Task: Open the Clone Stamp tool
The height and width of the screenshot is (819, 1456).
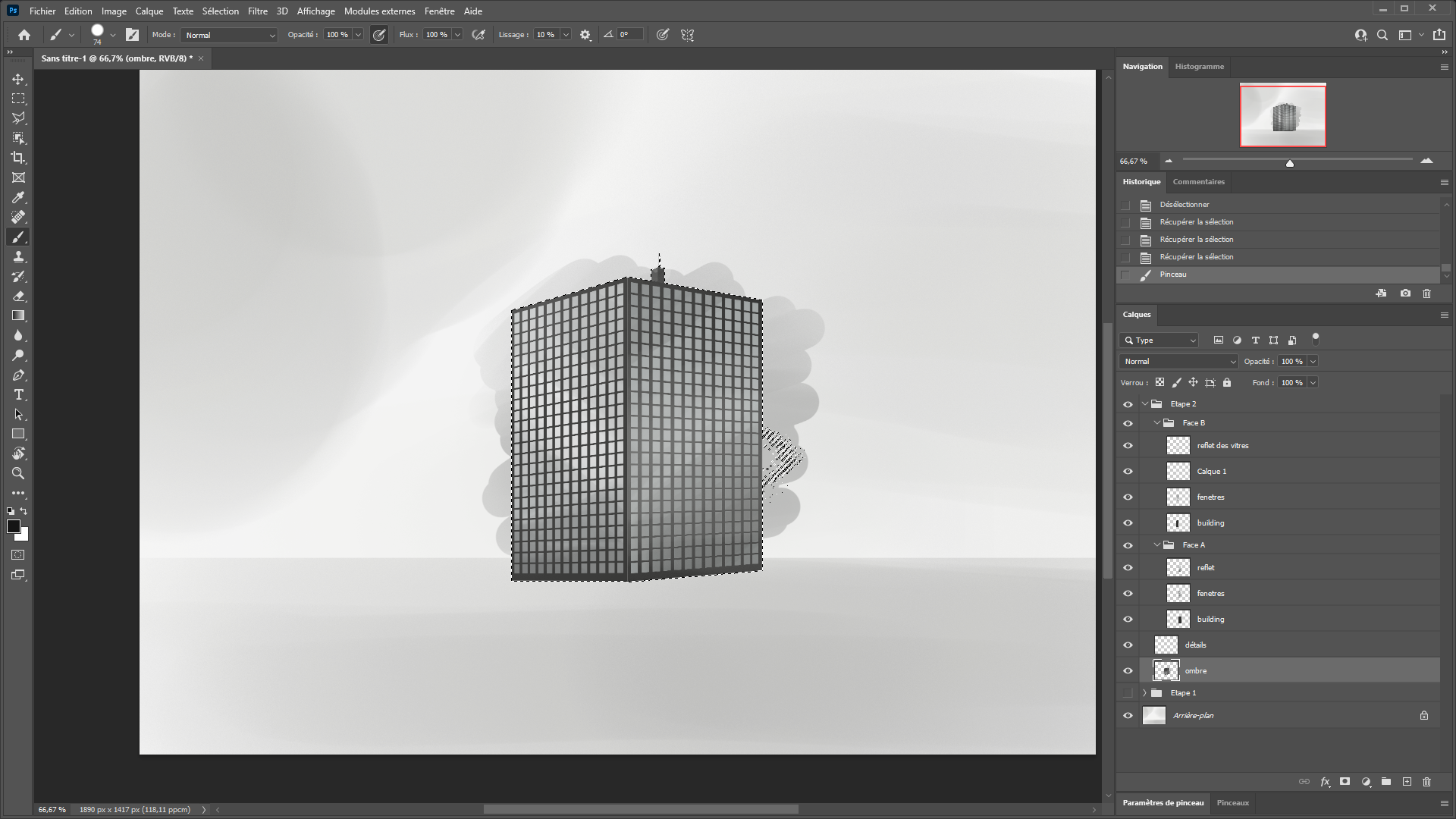Action: [18, 256]
